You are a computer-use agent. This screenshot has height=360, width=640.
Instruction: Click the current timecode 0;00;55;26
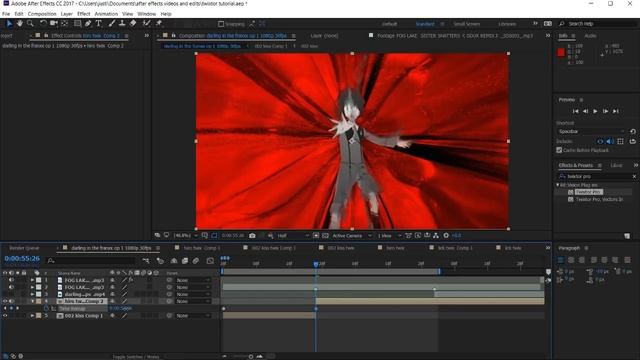pos(22,259)
